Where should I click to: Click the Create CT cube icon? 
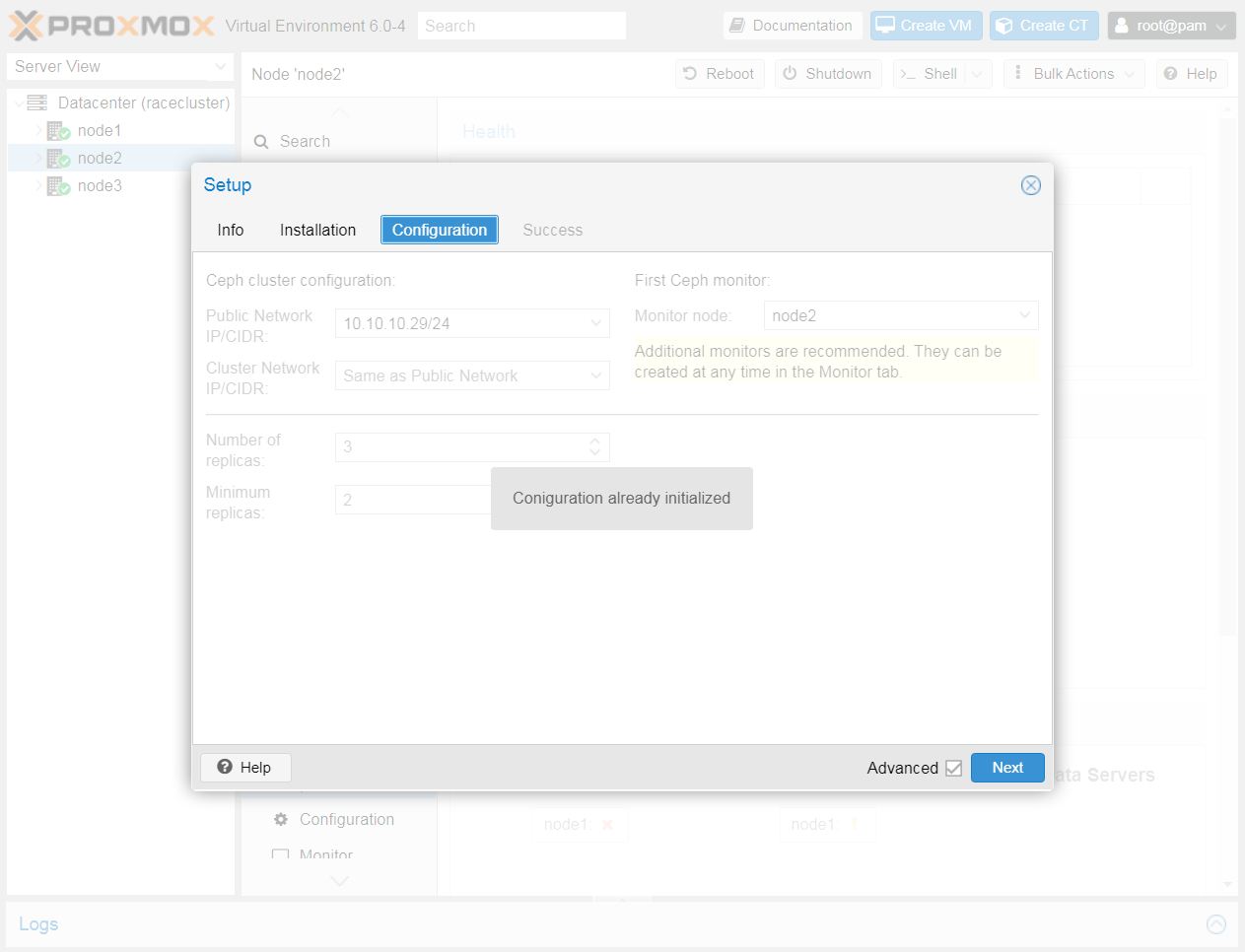coord(1004,26)
